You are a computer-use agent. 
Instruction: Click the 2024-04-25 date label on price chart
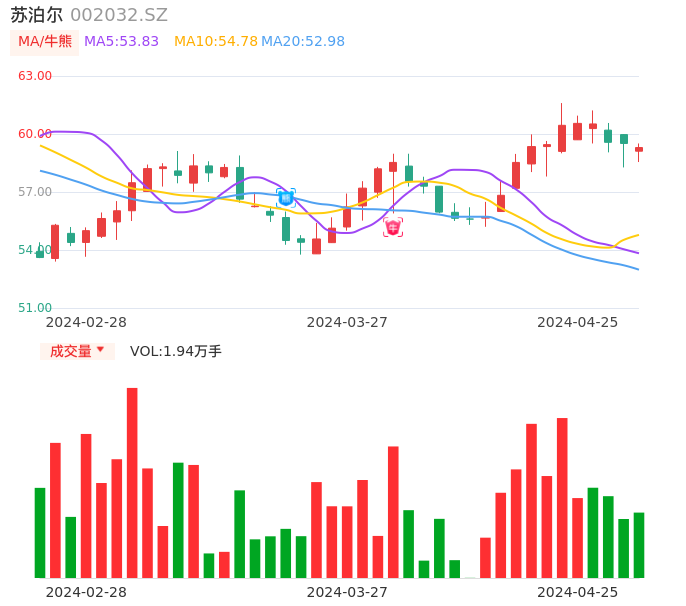(x=577, y=322)
